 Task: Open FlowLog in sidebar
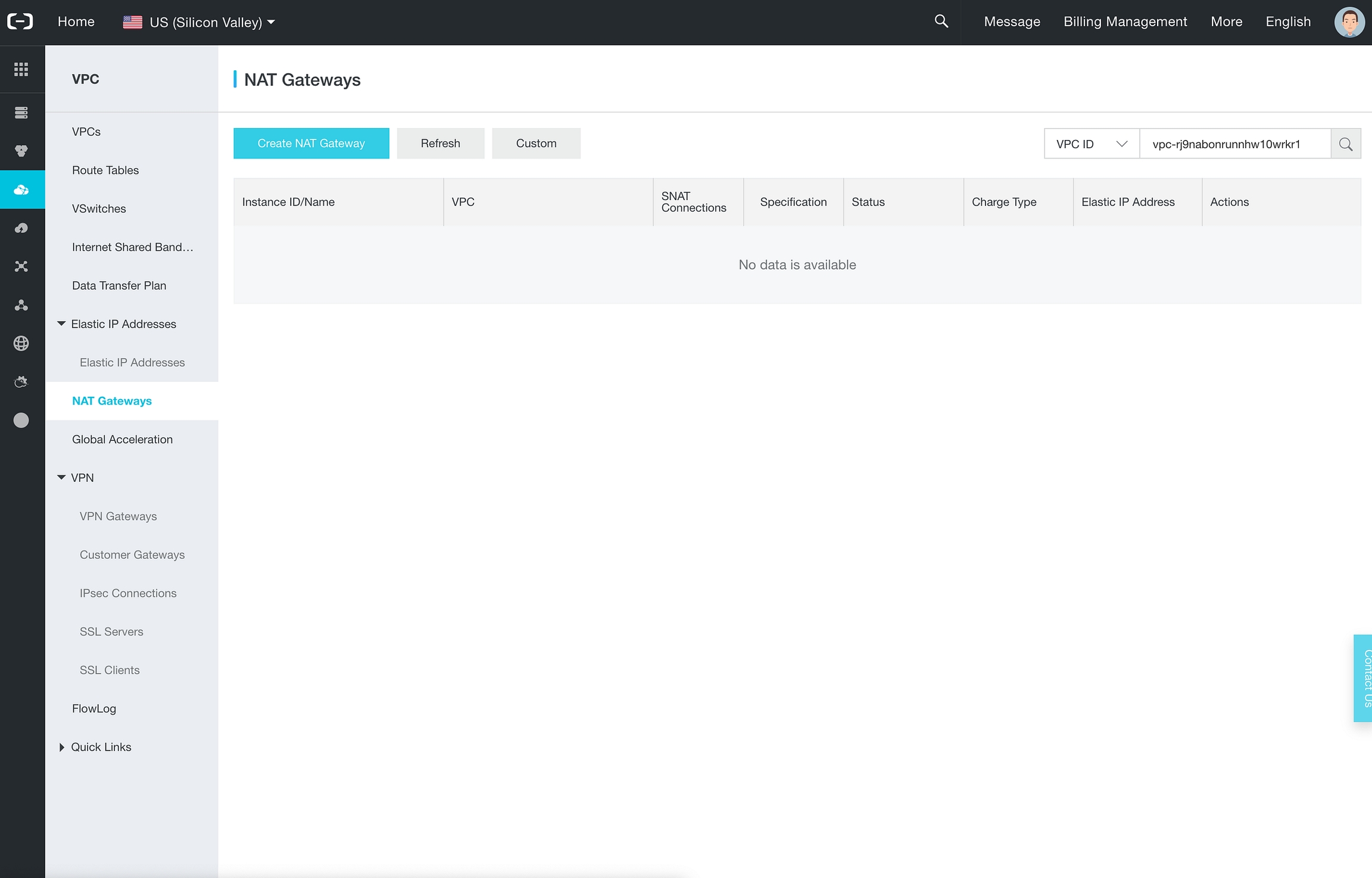pyautogui.click(x=94, y=708)
